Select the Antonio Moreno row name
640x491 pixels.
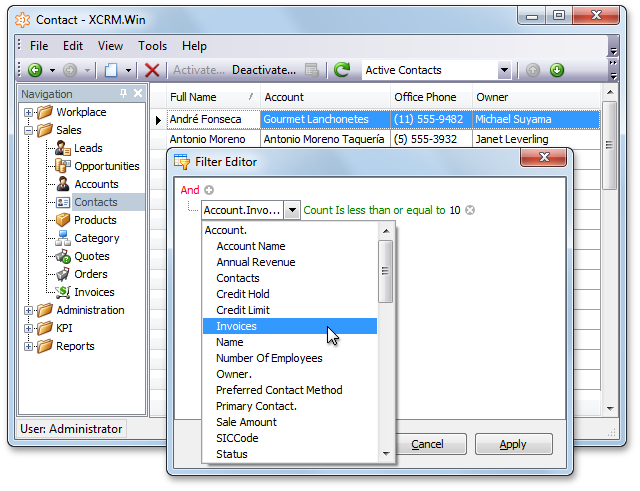(207, 139)
